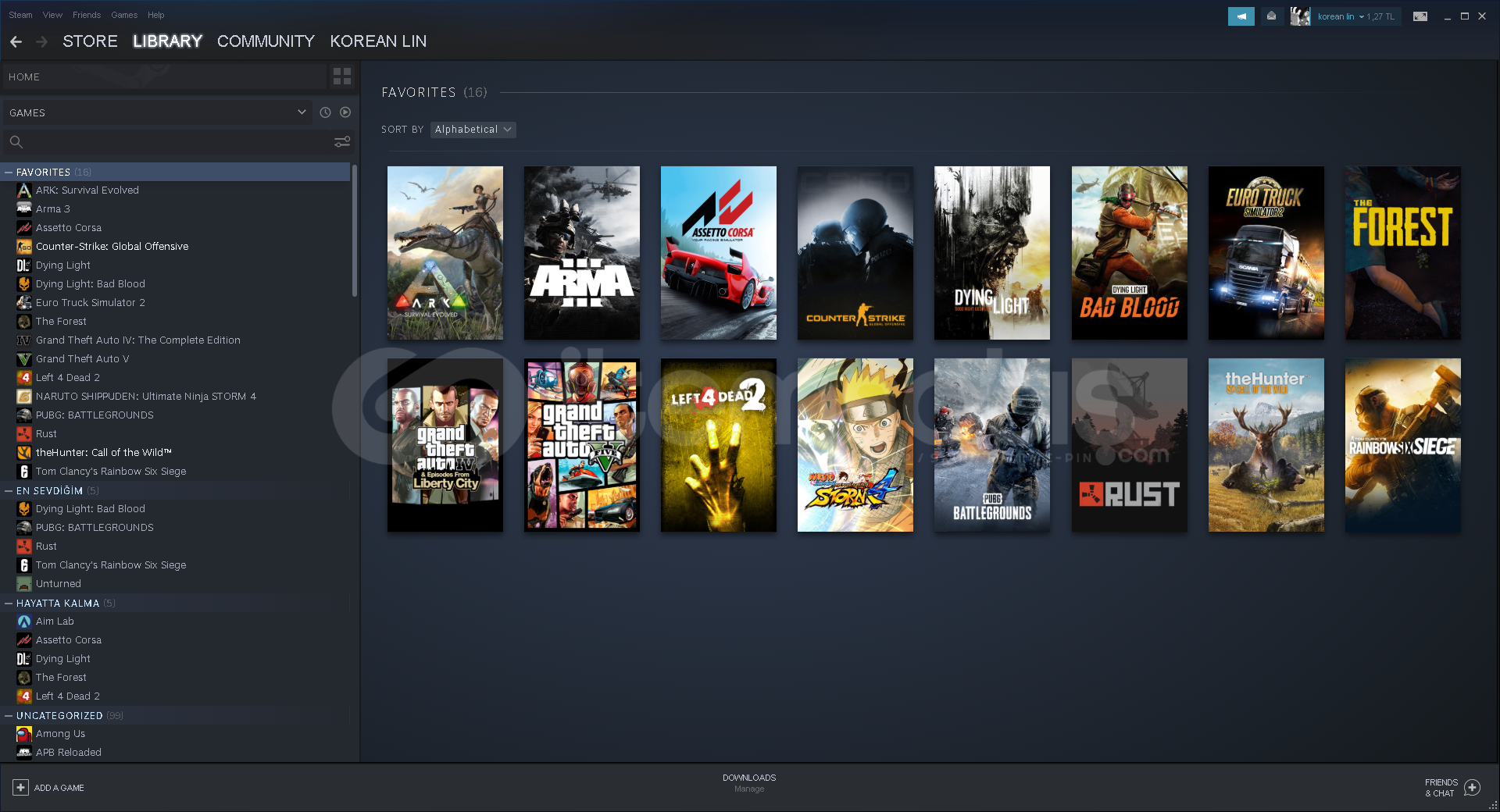1500x812 pixels.
Task: Switch to the STORE tab
Action: 90,41
